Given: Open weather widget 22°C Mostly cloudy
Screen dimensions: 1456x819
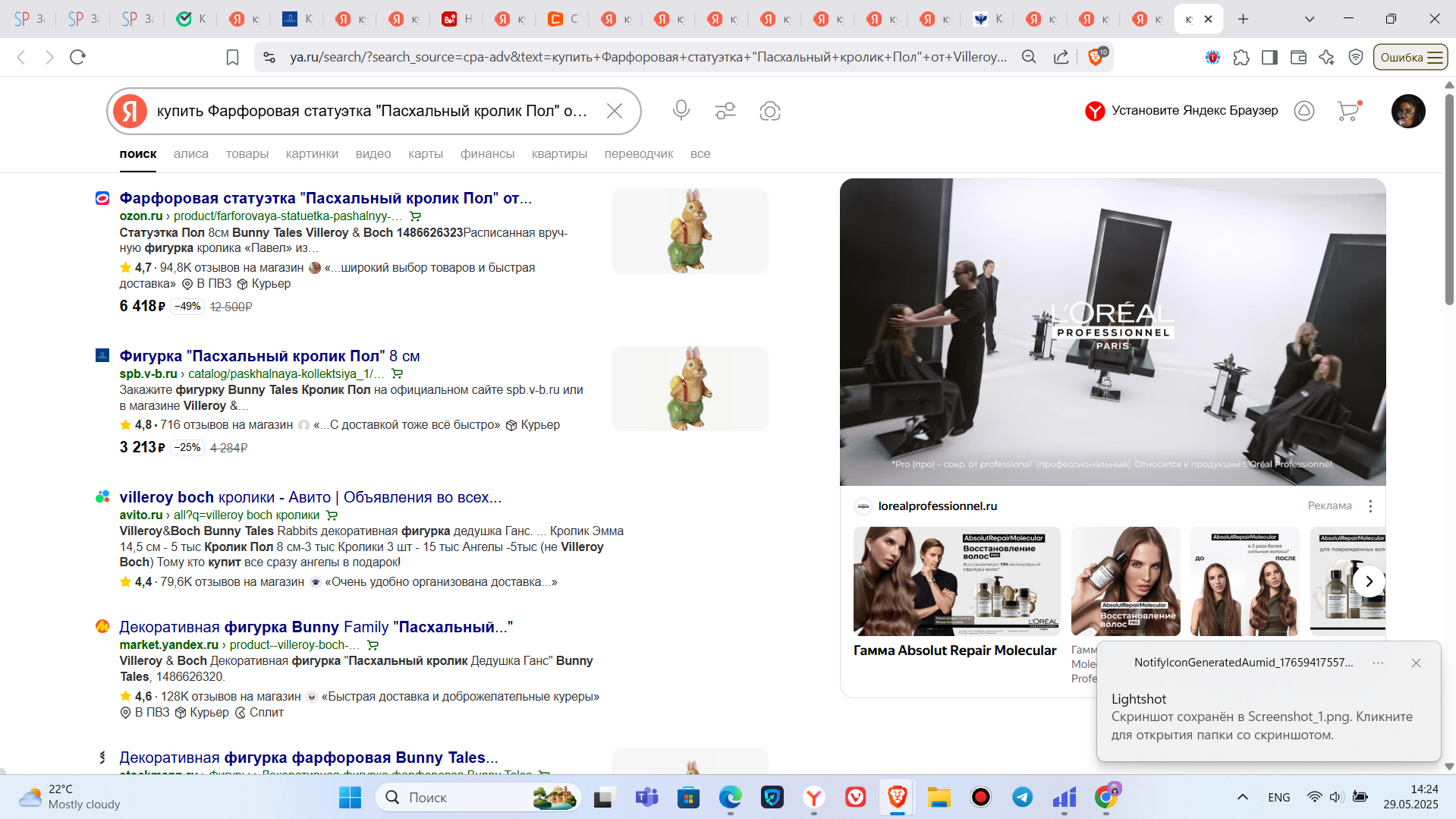Looking at the screenshot, I should pyautogui.click(x=71, y=797).
